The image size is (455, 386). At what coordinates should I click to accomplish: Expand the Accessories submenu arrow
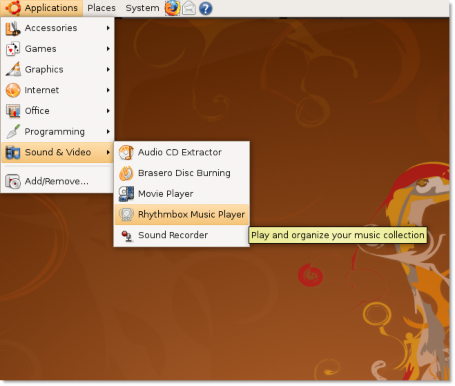108,28
